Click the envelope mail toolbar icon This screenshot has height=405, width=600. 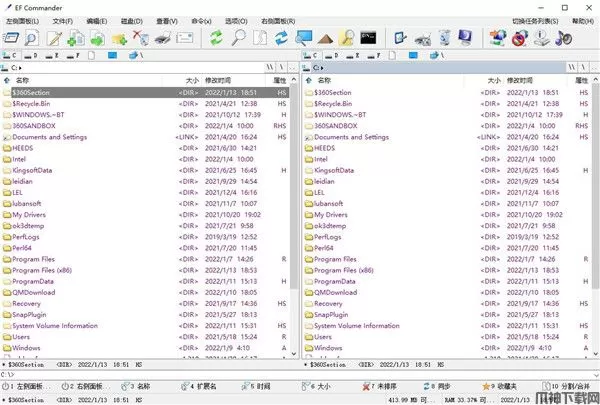186,38
